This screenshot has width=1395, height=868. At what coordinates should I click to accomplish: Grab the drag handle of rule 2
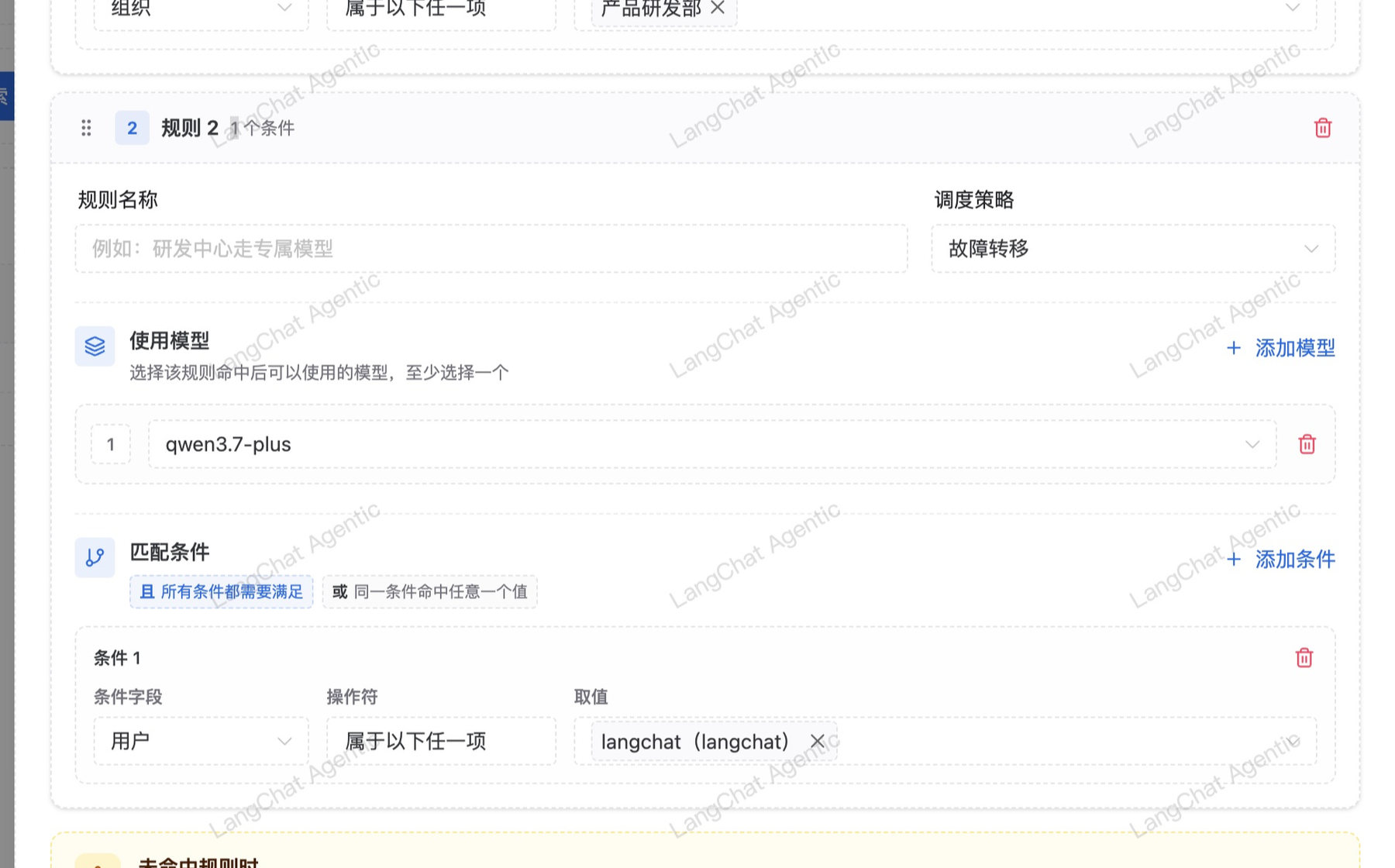coord(86,128)
